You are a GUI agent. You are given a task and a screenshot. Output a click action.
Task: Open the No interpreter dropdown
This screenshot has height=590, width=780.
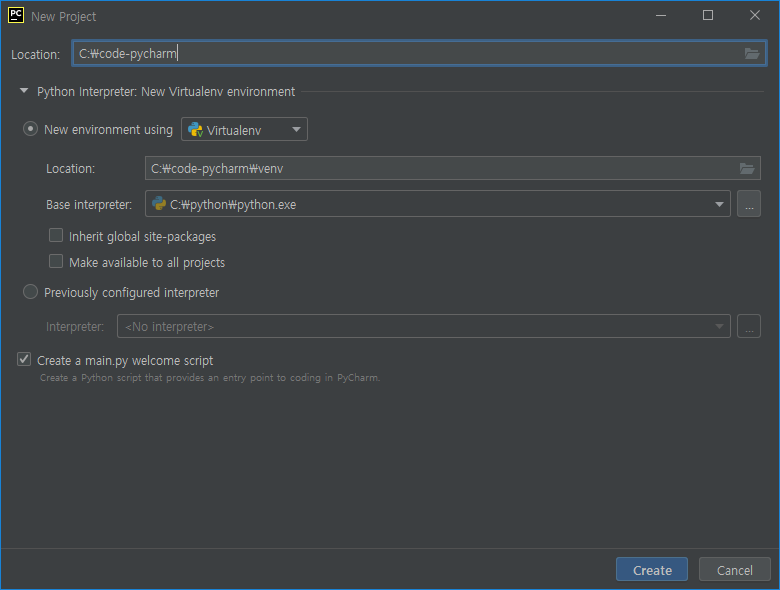point(423,326)
